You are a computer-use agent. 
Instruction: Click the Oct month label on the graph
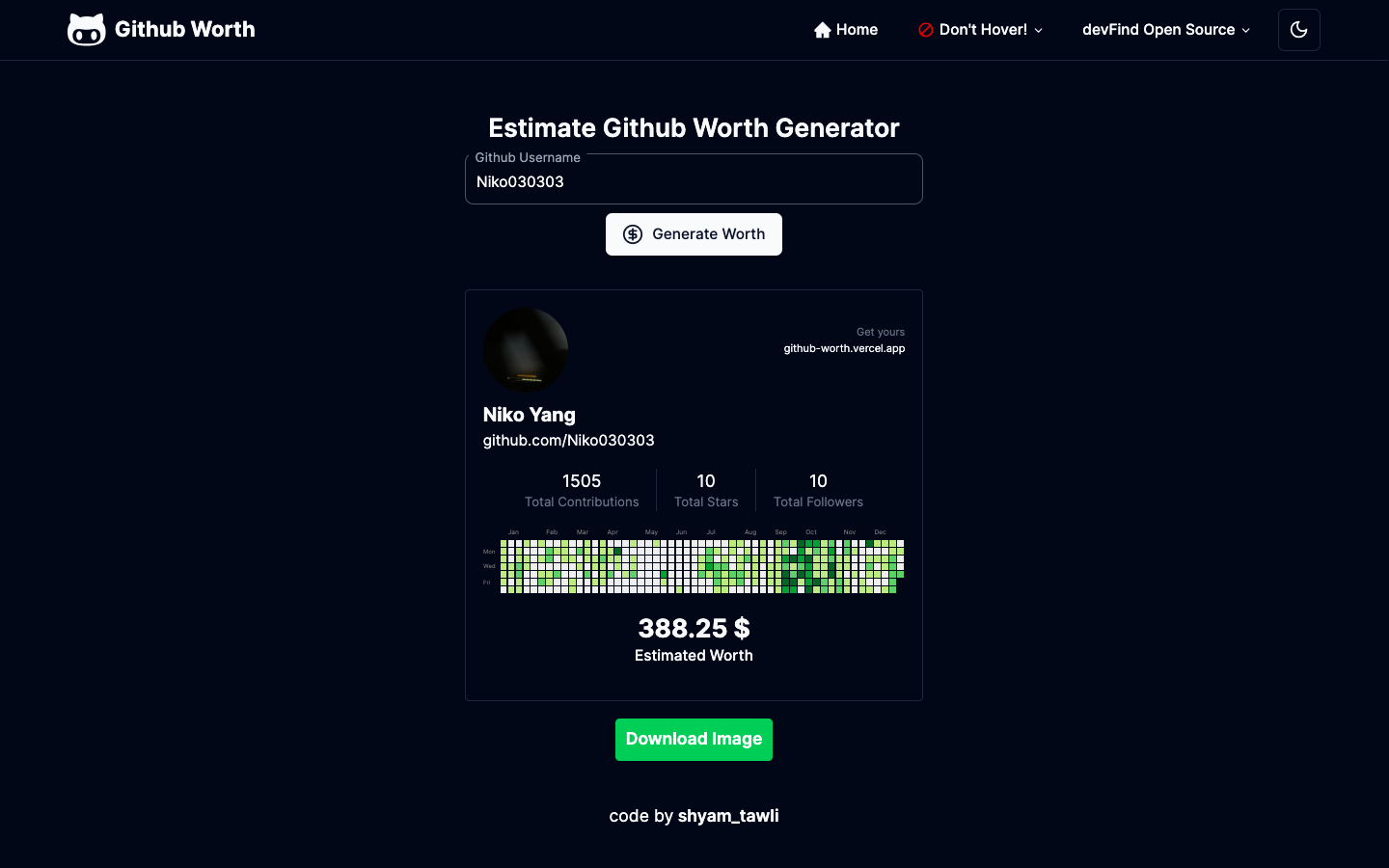(811, 532)
